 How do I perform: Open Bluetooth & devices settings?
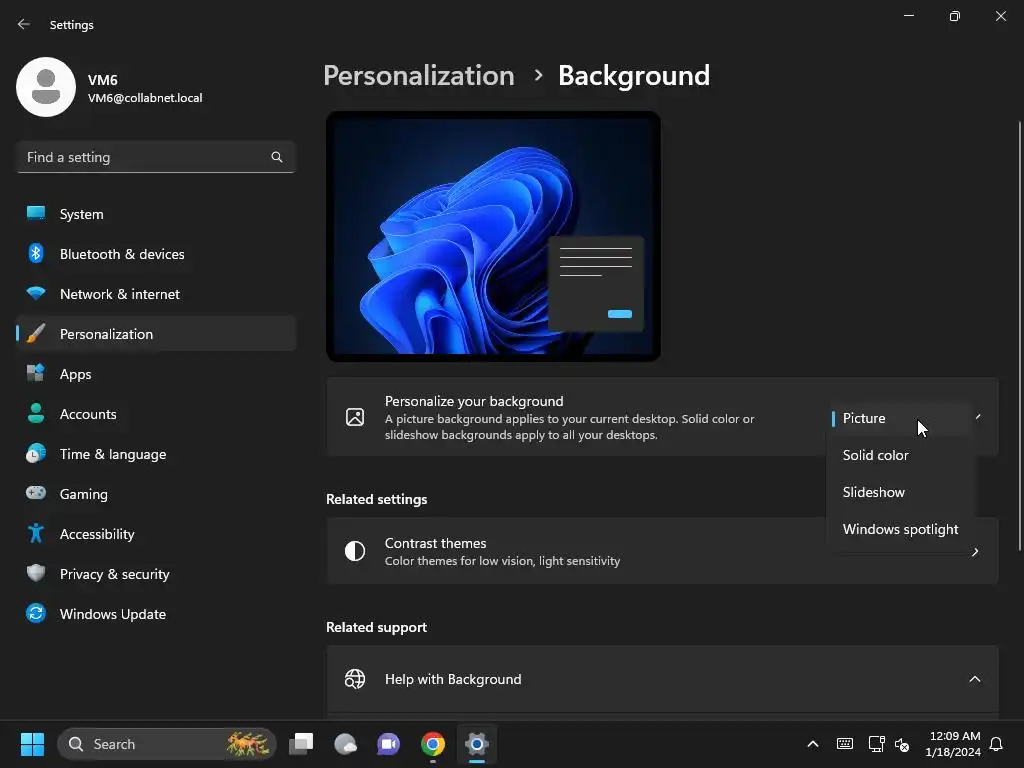(155, 254)
